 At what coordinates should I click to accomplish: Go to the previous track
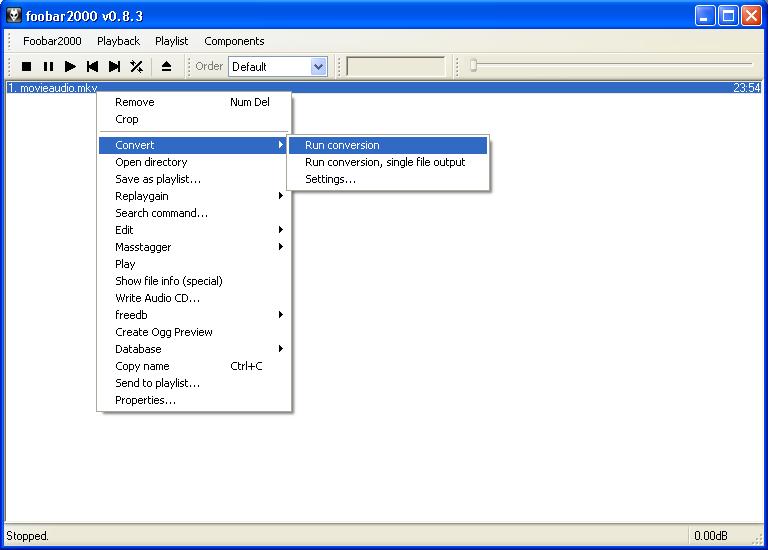click(x=92, y=66)
